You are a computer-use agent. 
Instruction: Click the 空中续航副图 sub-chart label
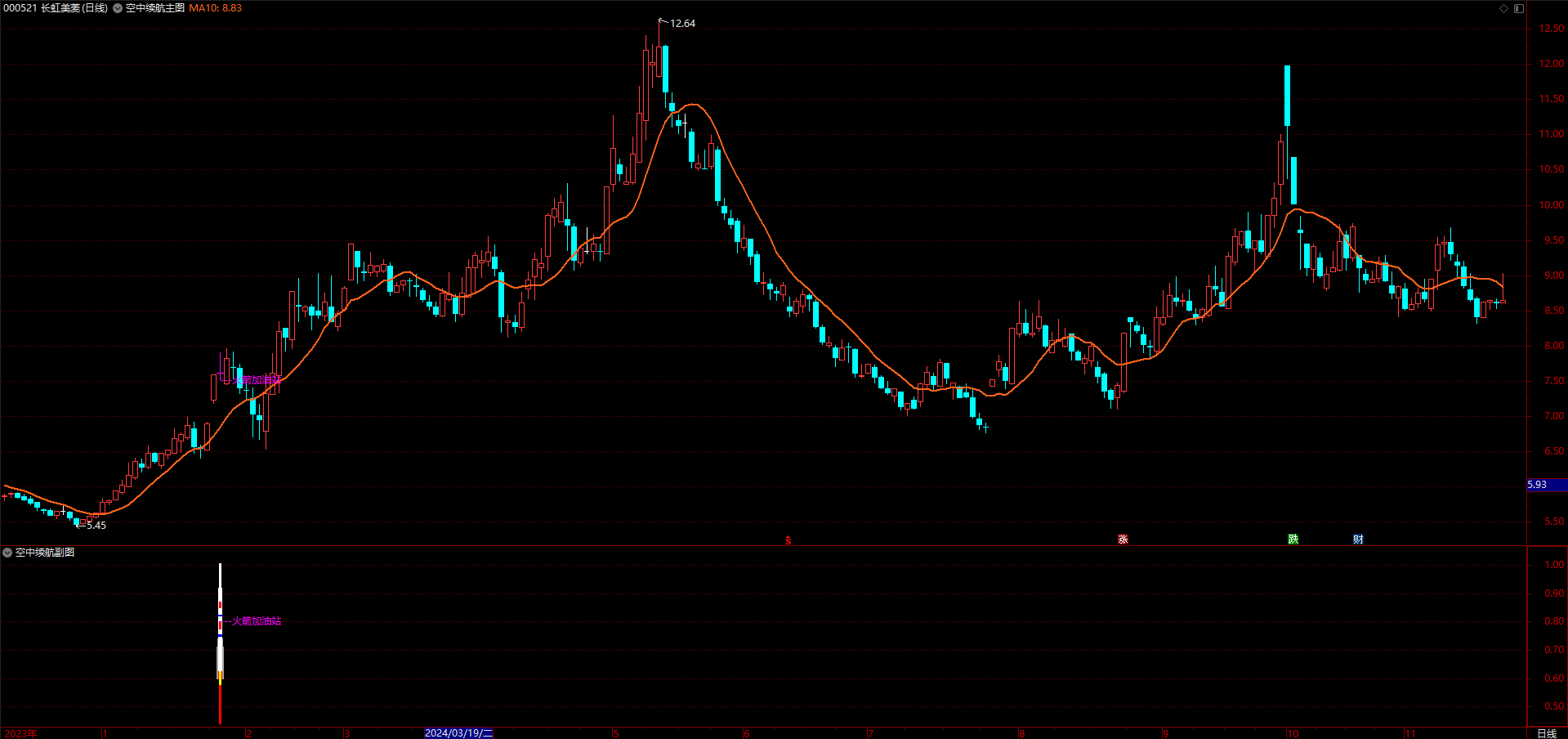click(45, 553)
